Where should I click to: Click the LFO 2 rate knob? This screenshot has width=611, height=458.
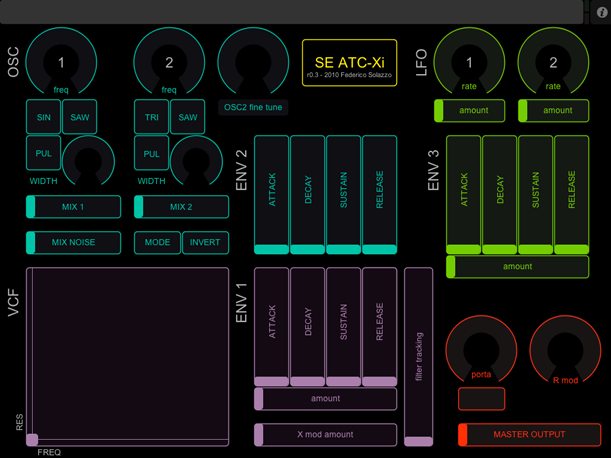(553, 62)
